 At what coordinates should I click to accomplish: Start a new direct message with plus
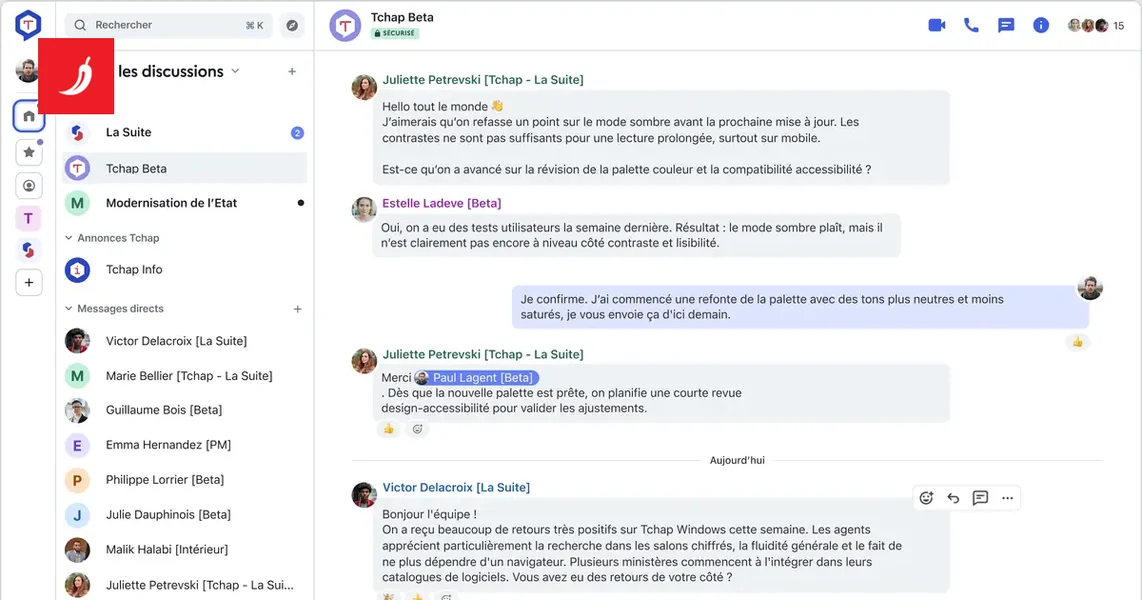[x=297, y=309]
